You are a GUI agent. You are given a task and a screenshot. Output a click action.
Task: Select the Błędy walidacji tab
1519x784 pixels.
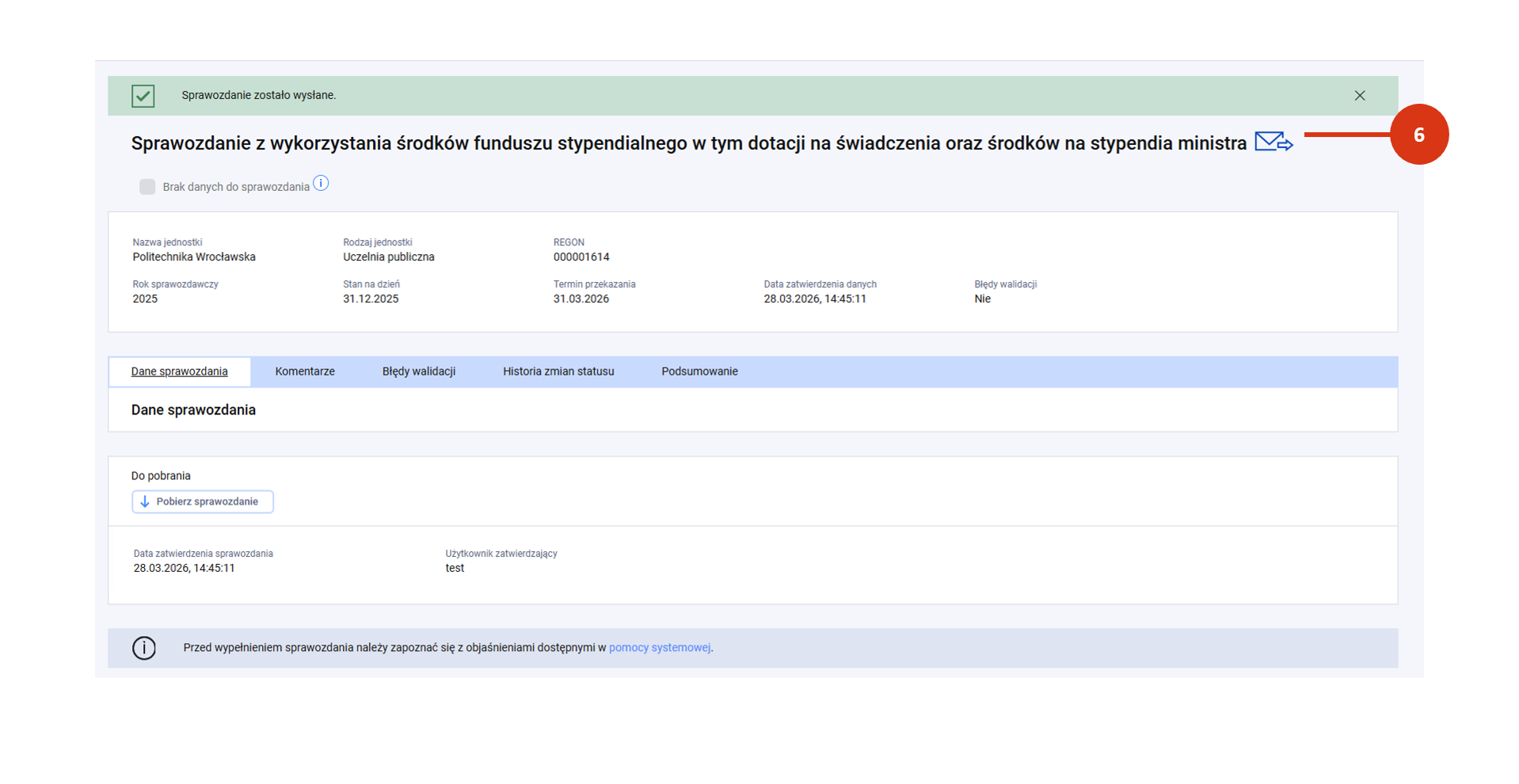click(418, 371)
